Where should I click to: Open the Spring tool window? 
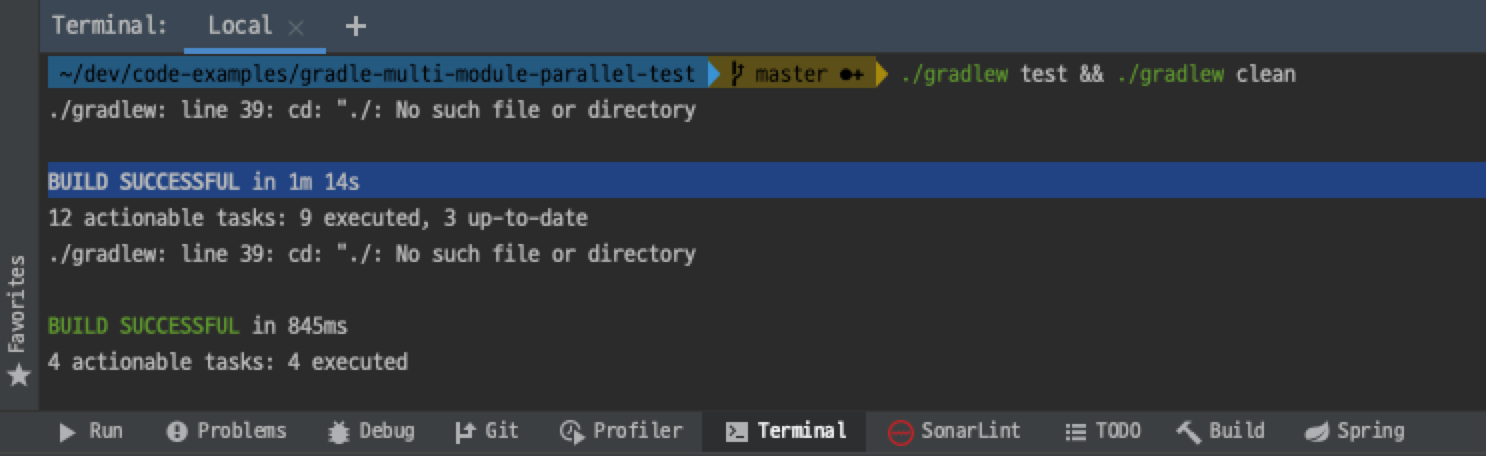[x=1354, y=431]
